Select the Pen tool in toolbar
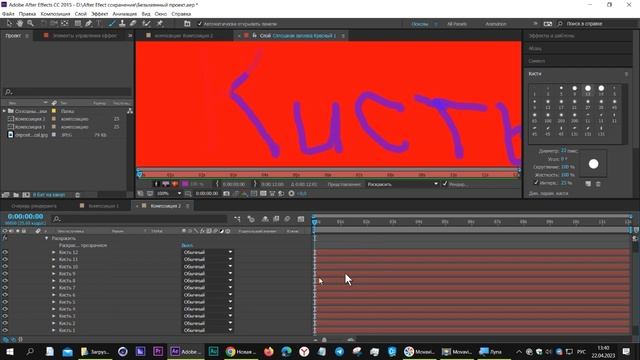640x360 pixels. coord(89,24)
